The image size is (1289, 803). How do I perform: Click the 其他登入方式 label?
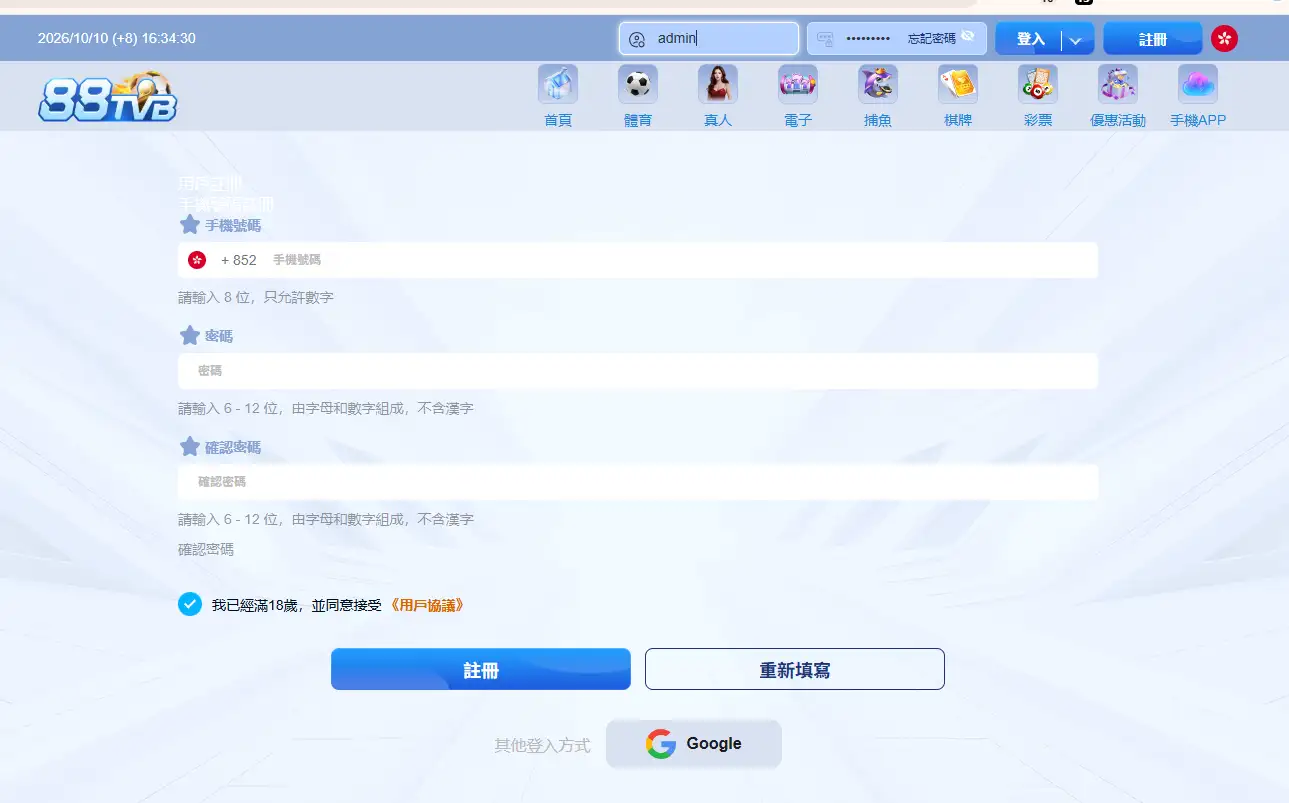[x=542, y=745]
